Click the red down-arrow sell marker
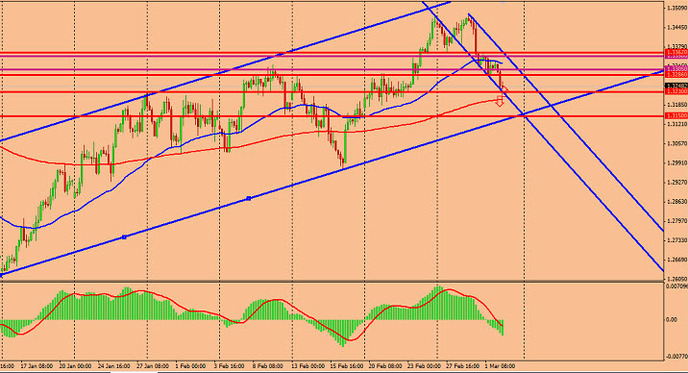 click(500, 101)
